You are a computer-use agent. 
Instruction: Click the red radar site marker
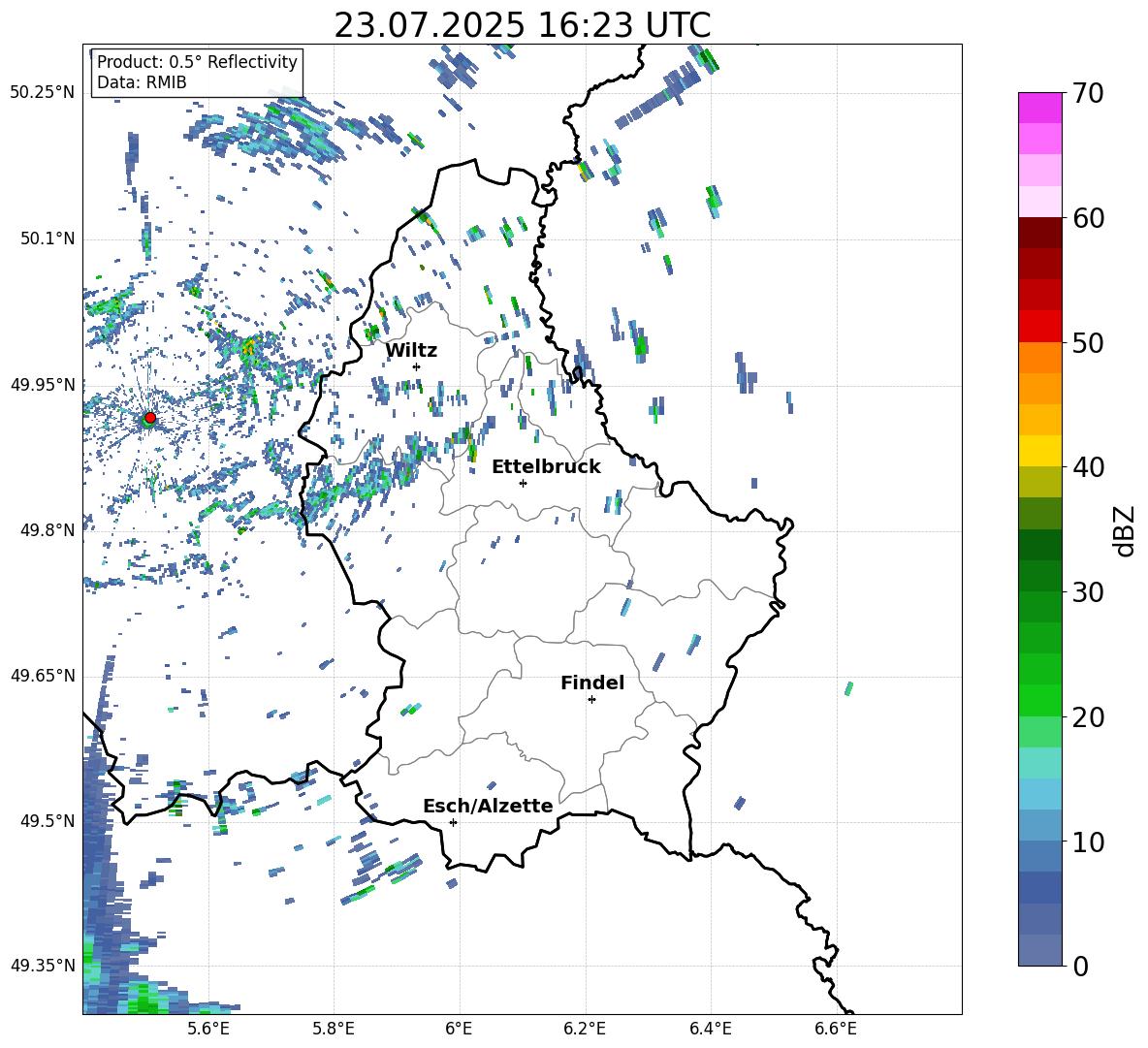click(150, 417)
